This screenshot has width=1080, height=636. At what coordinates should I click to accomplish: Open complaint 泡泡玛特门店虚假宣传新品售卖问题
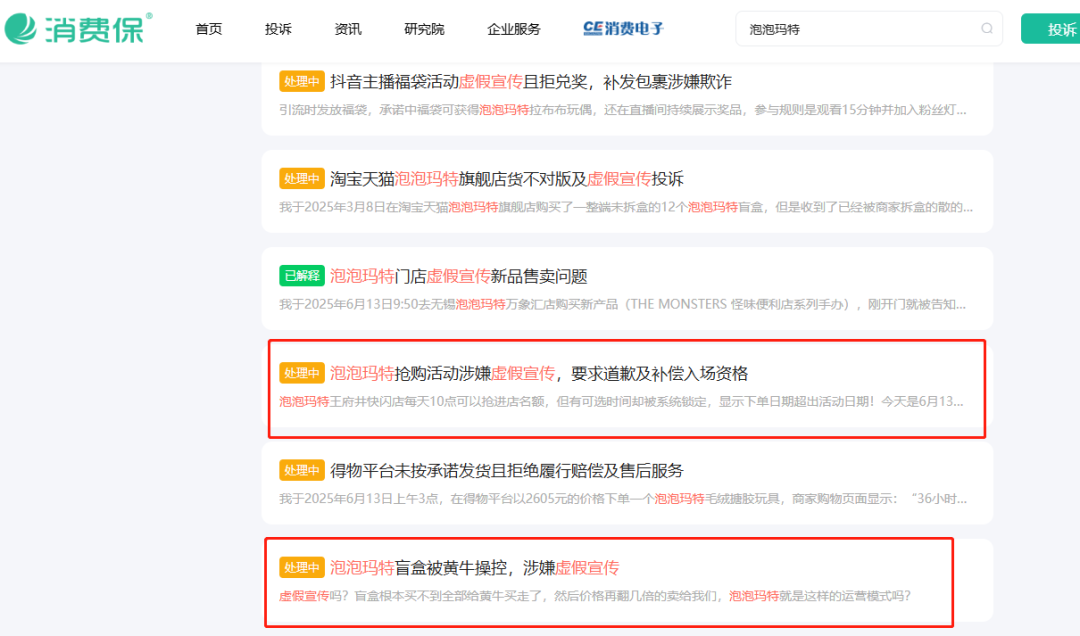[458, 276]
